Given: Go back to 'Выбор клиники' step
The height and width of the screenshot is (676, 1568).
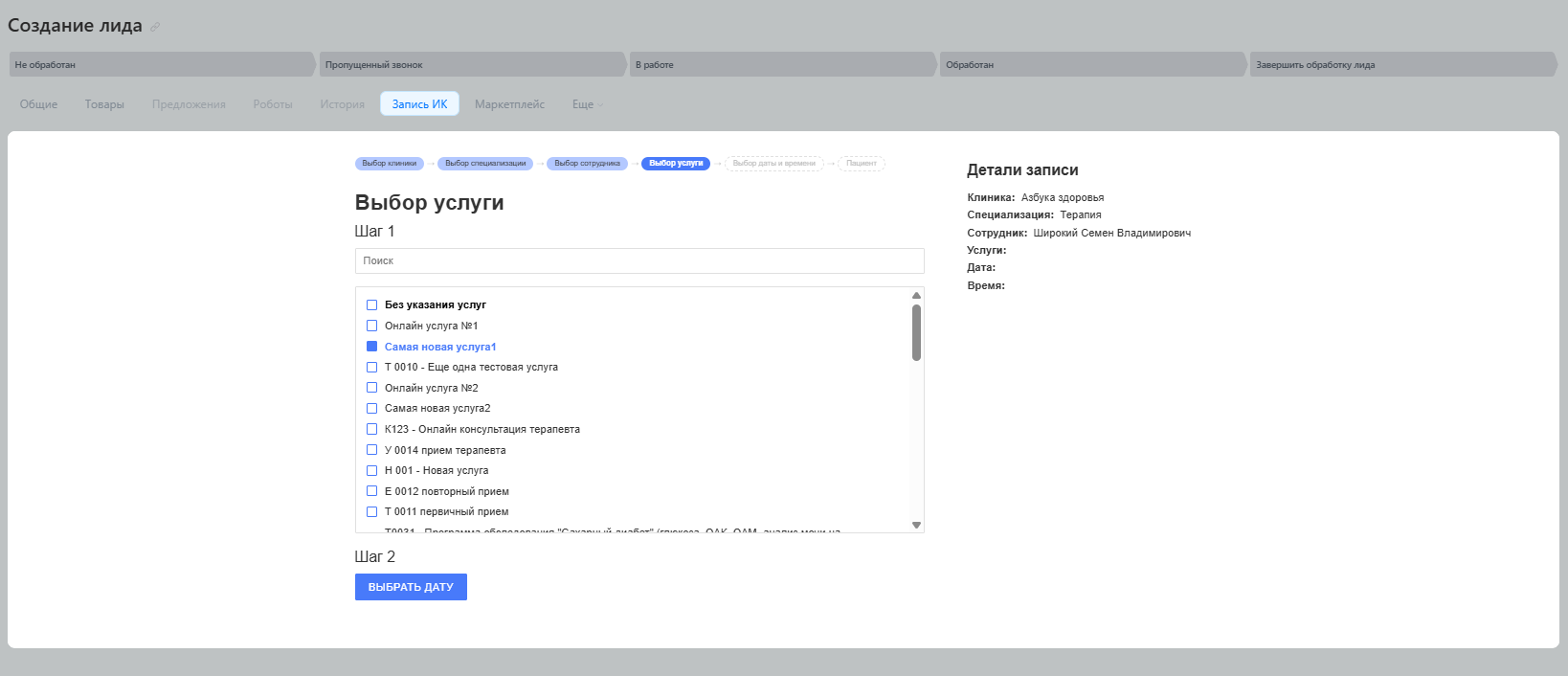Looking at the screenshot, I should (x=390, y=164).
